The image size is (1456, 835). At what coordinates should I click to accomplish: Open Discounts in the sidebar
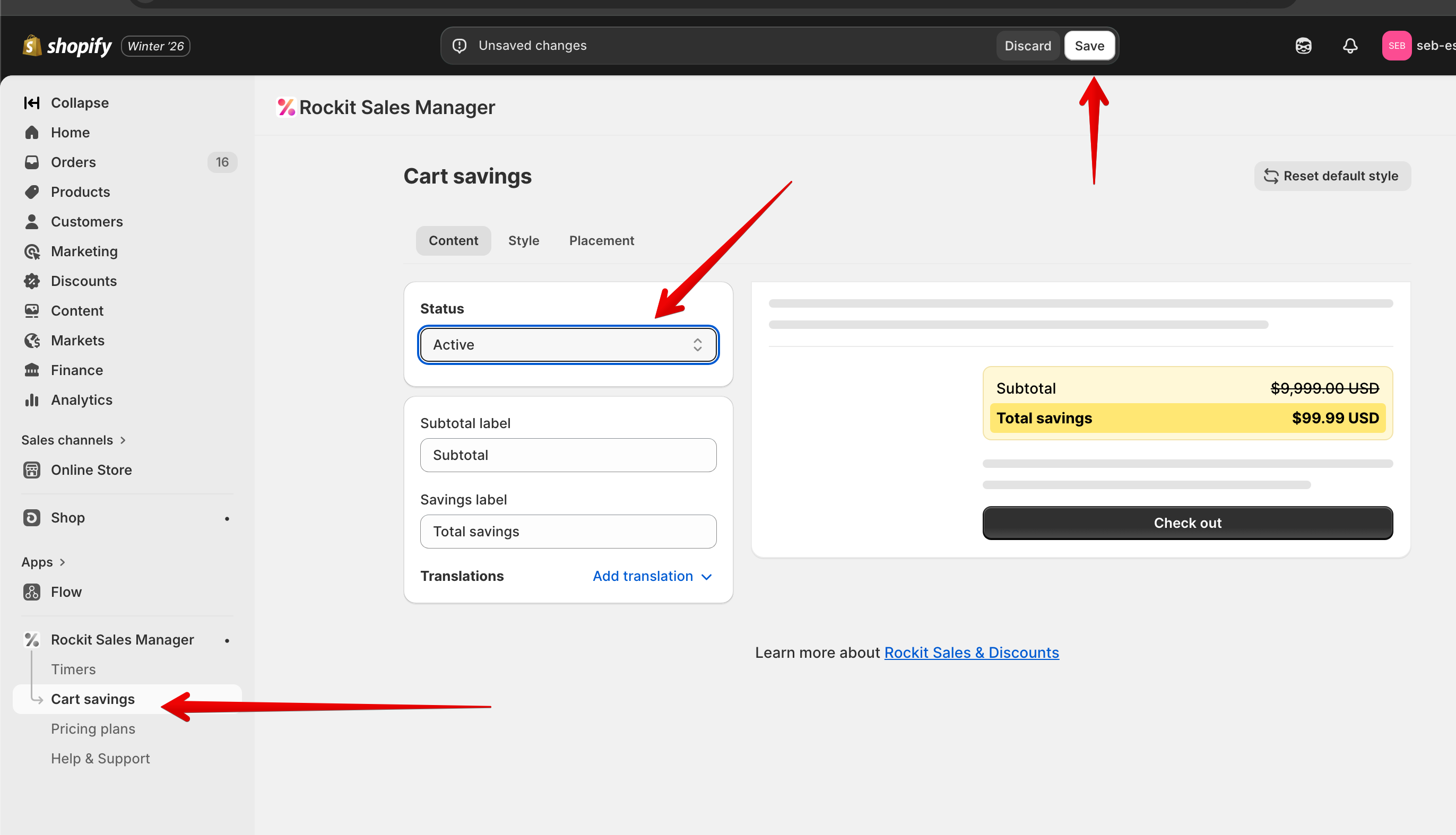(84, 281)
